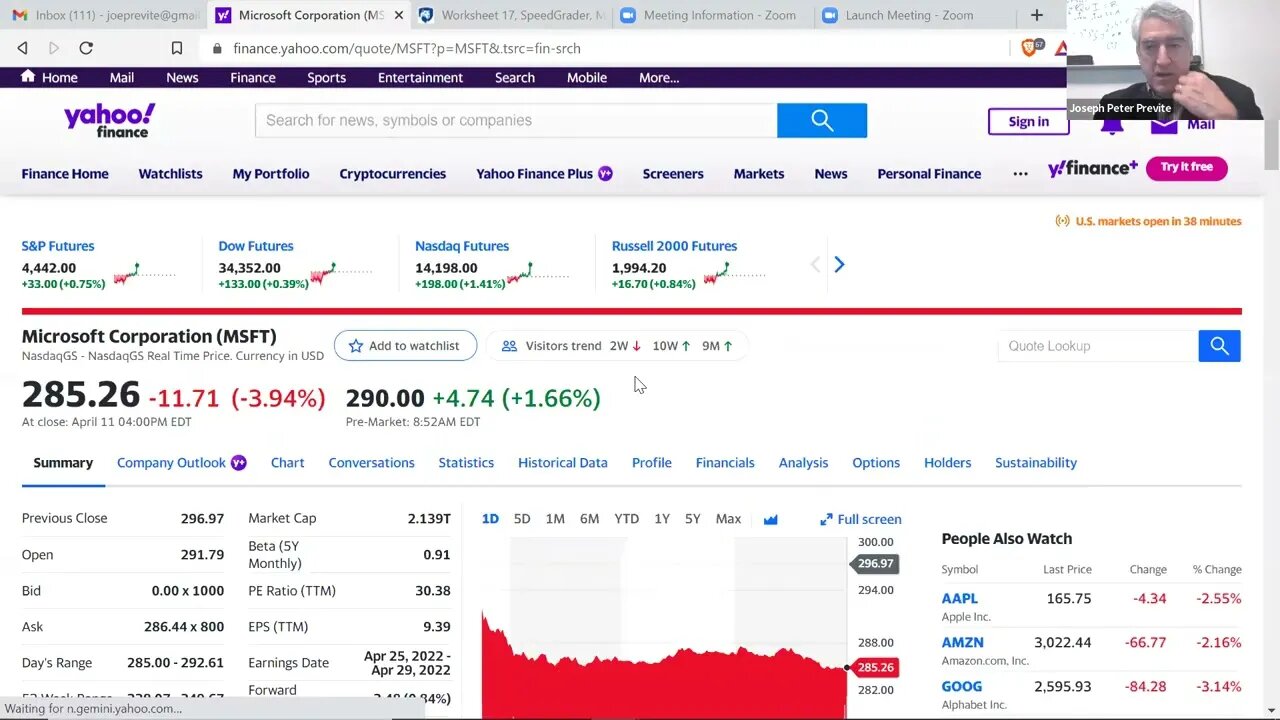Open the Gmail Inbox tab
1280x720 pixels.
(105, 15)
